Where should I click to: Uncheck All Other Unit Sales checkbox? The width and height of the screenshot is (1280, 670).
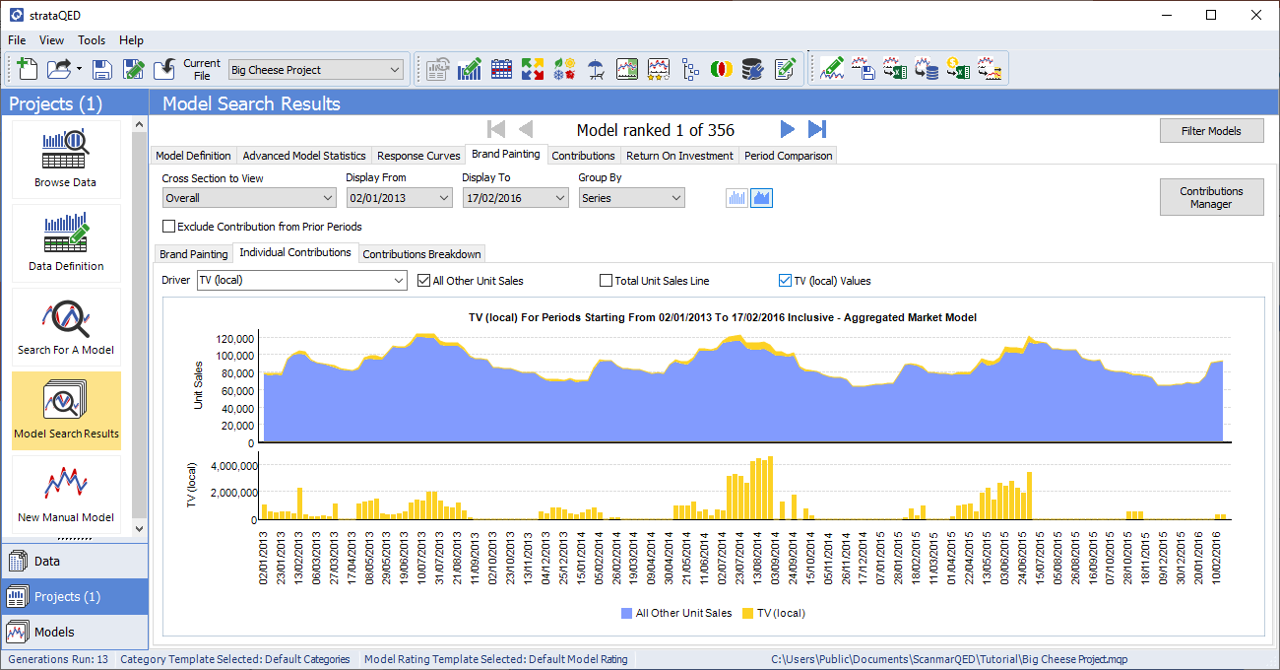tap(424, 281)
